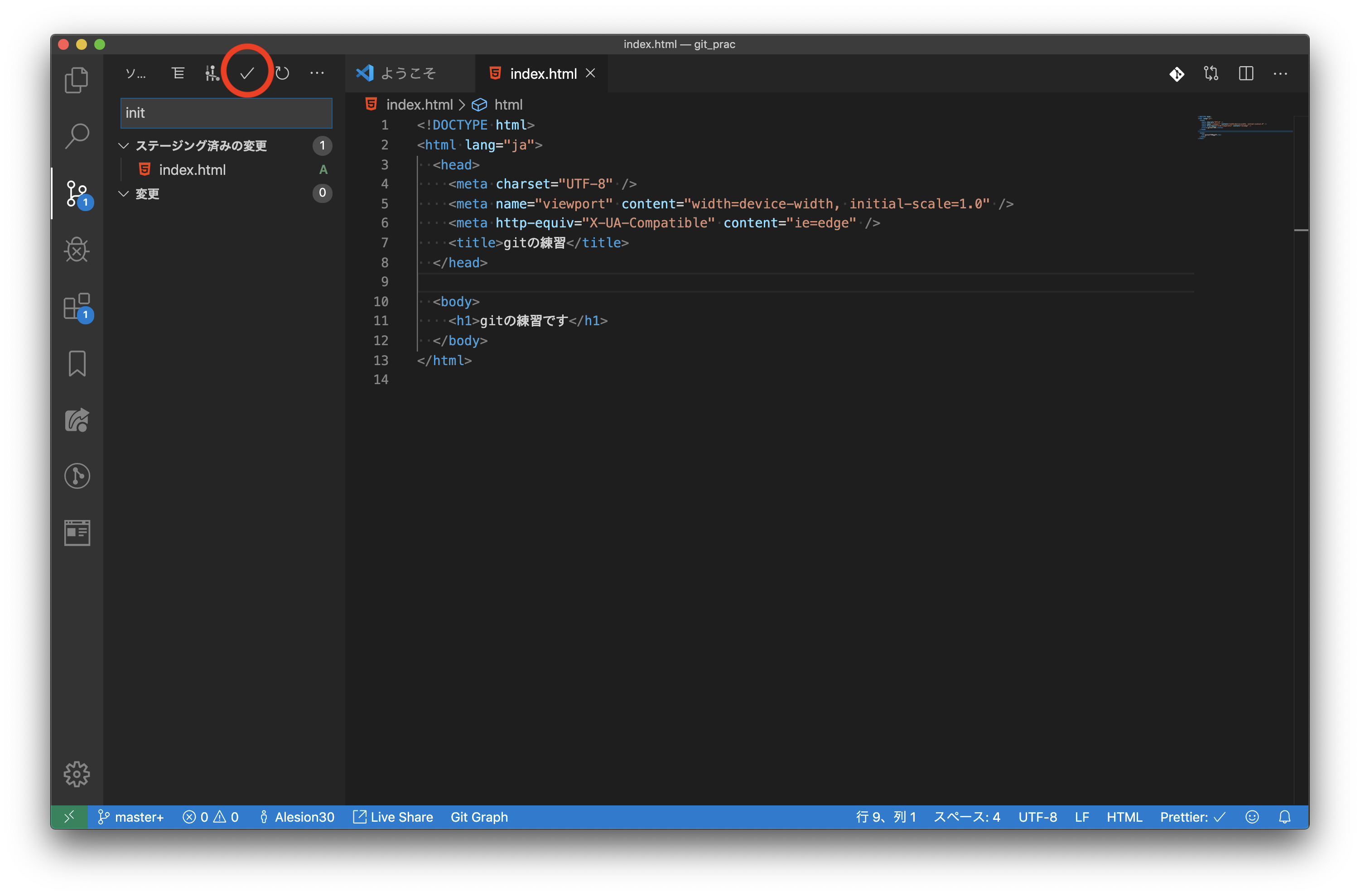
Task: Open the Explorer view in activity bar
Action: point(77,80)
